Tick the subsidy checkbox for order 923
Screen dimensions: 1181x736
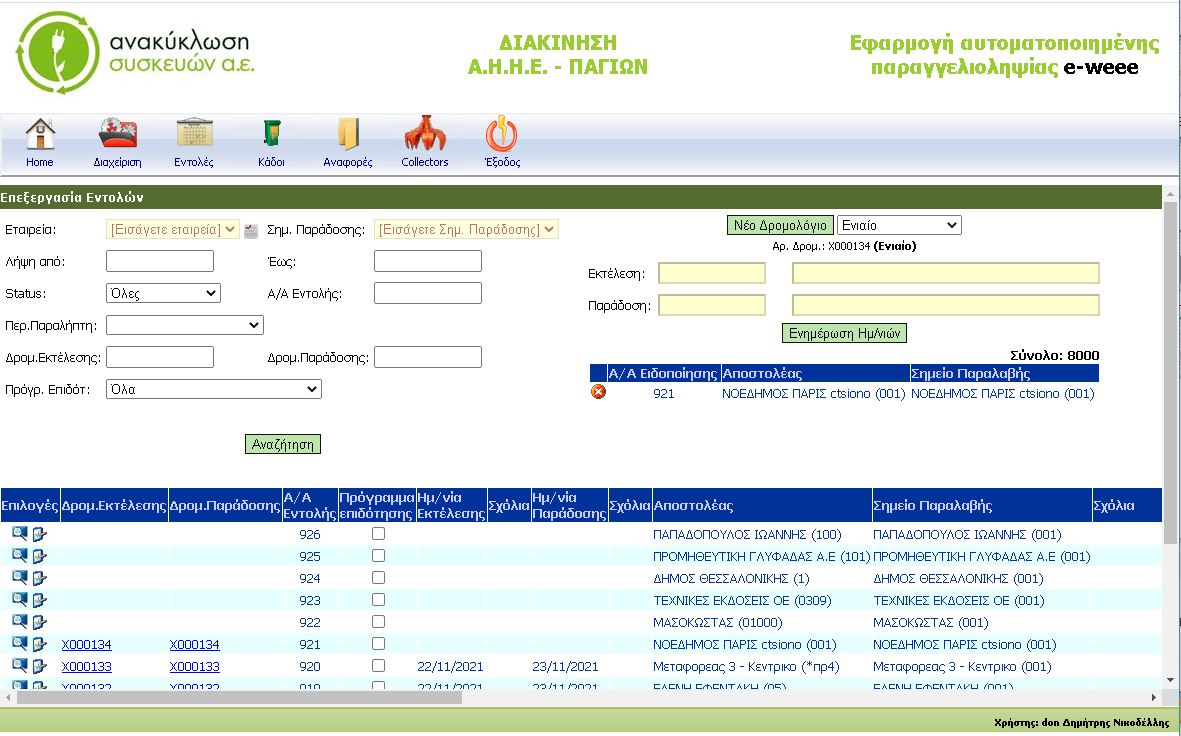(x=378, y=600)
